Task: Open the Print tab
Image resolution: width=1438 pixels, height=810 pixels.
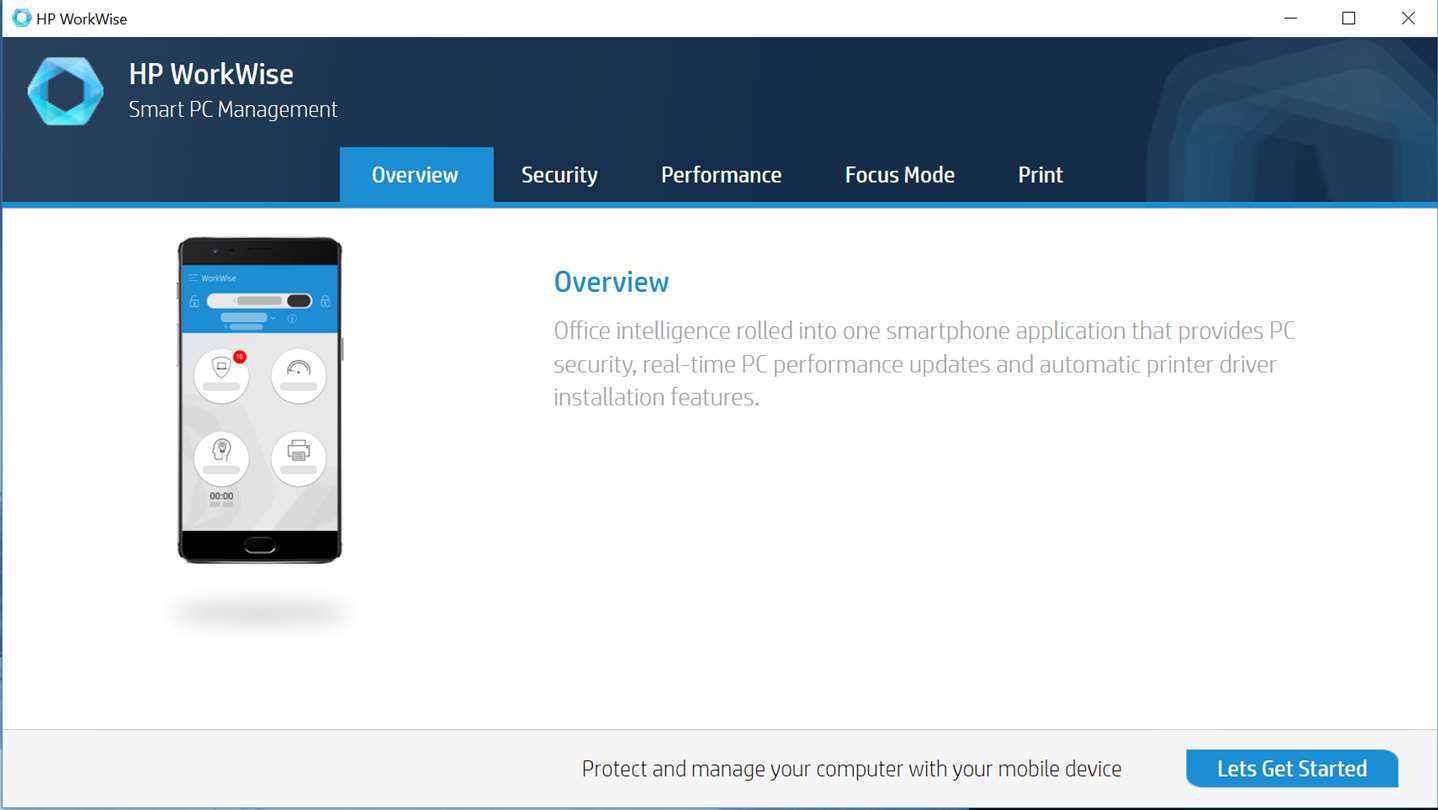Action: coord(1040,175)
